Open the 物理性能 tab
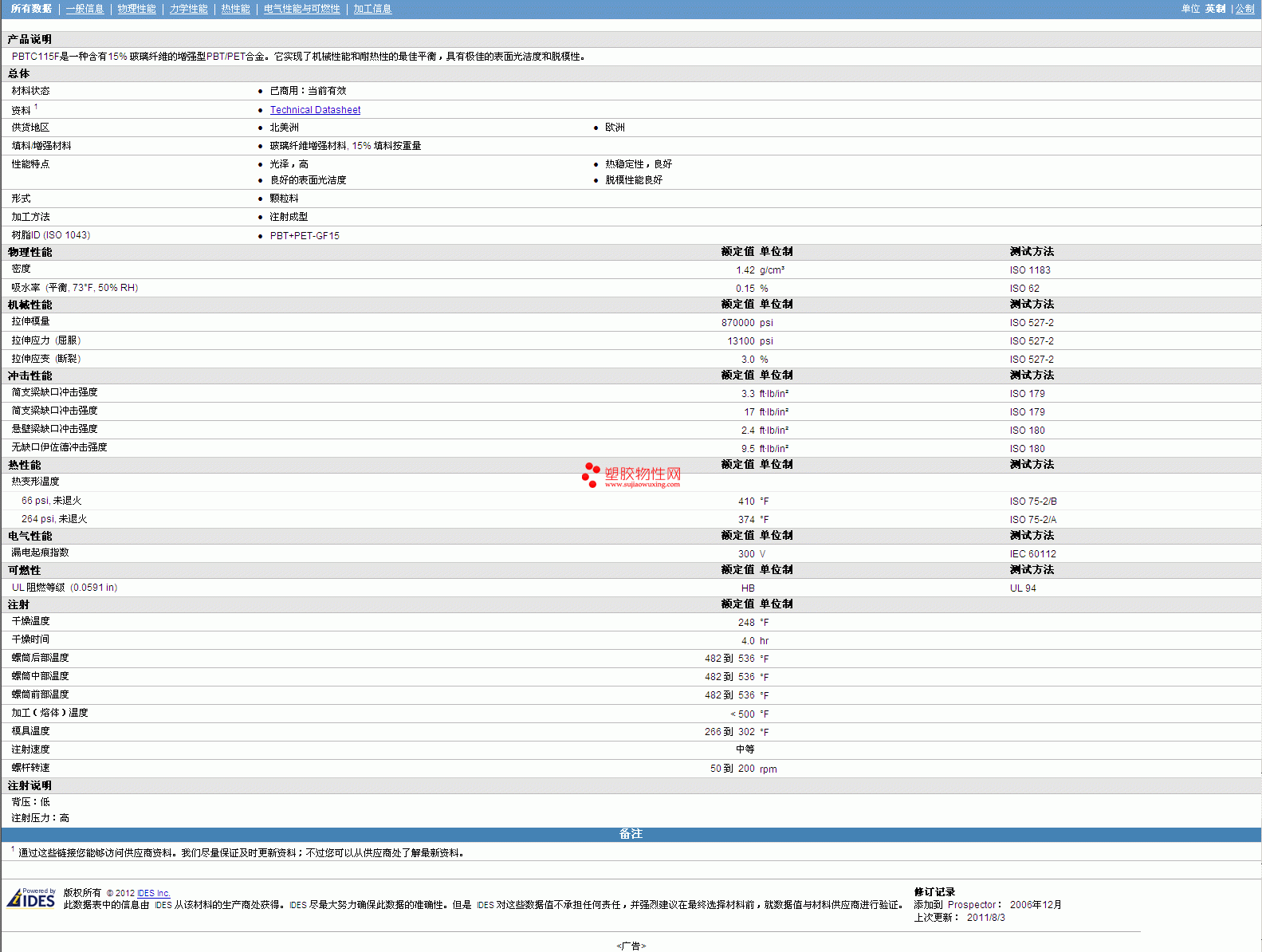Screen dimensions: 1262x952 tap(136, 9)
